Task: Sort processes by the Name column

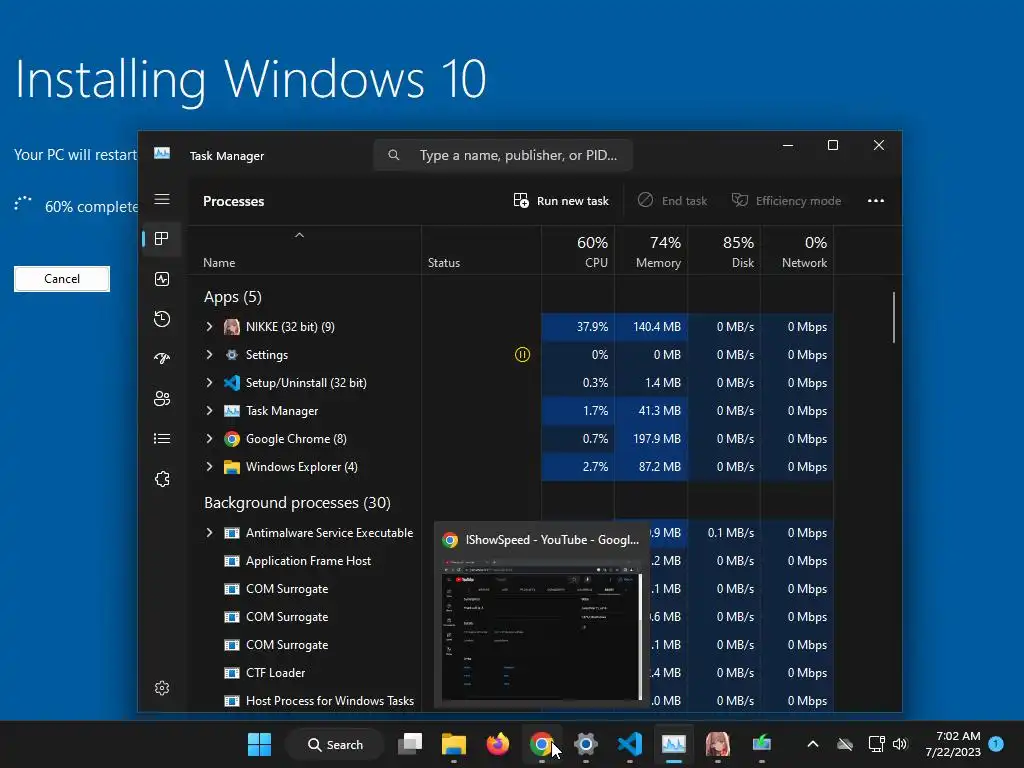Action: (304, 251)
